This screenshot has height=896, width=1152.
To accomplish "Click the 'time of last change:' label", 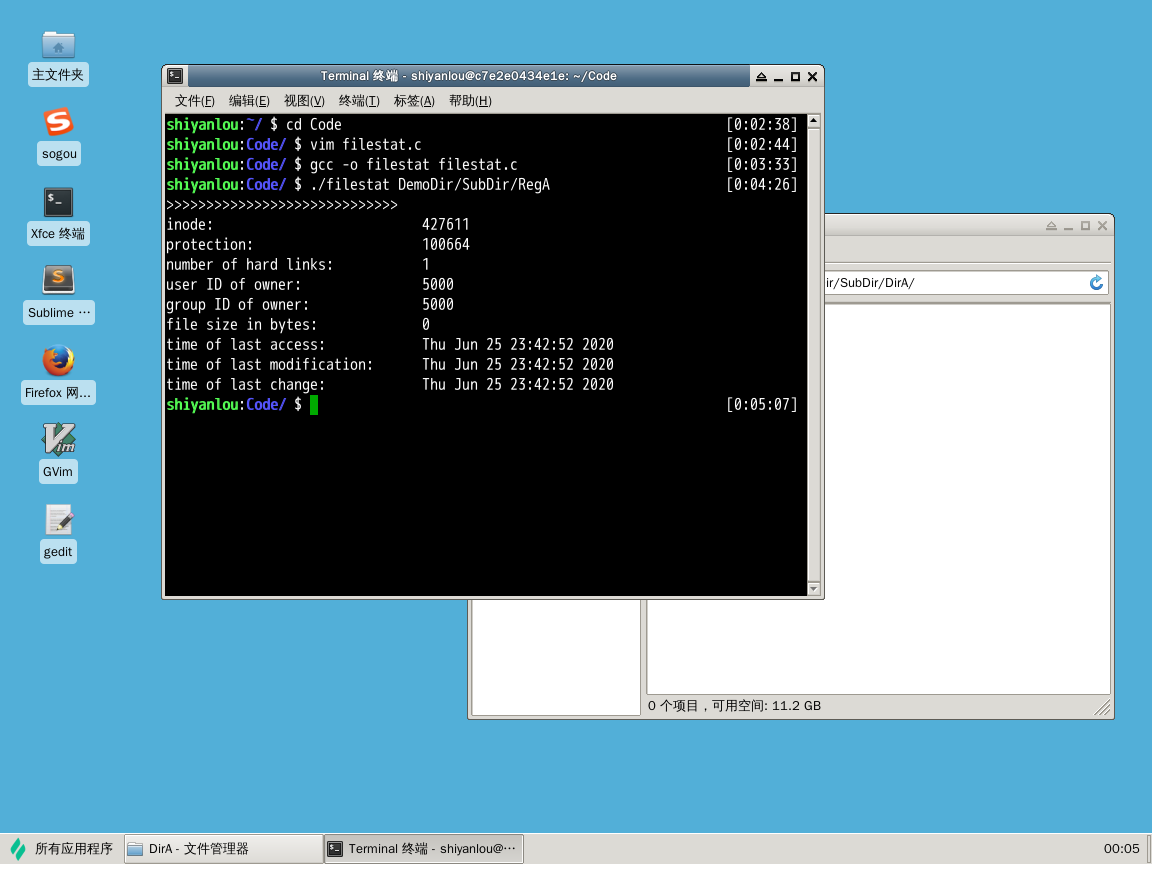I will click(x=245, y=385).
